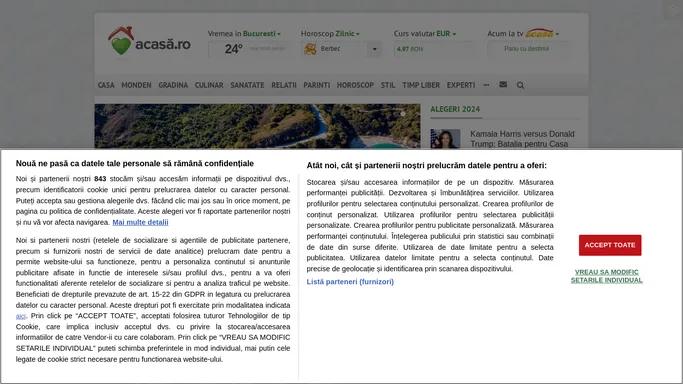This screenshot has height=384, width=683.
Task: Open the Mai multe detalii link
Action: [140, 222]
